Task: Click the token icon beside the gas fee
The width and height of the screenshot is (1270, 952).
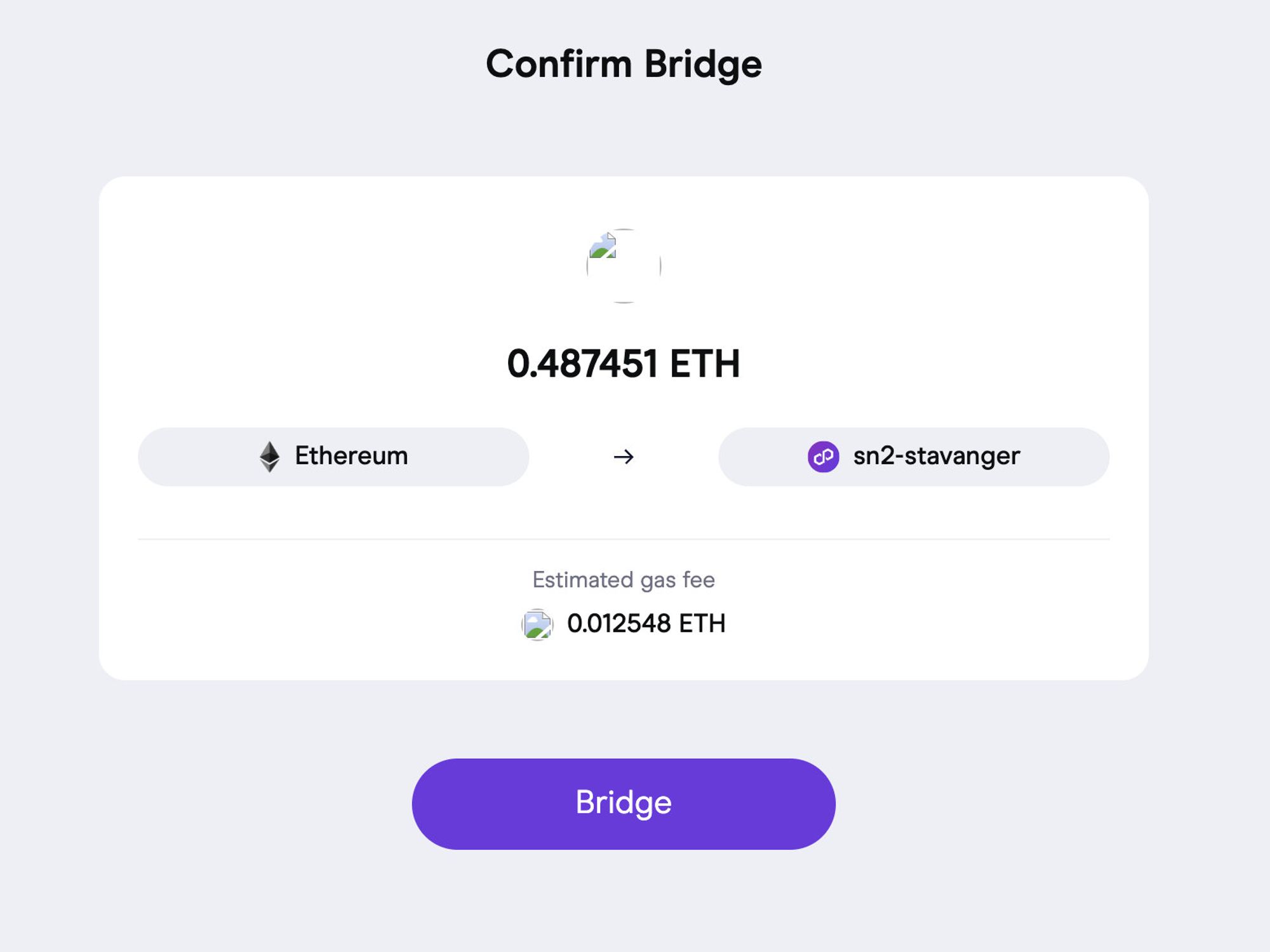Action: coord(537,625)
